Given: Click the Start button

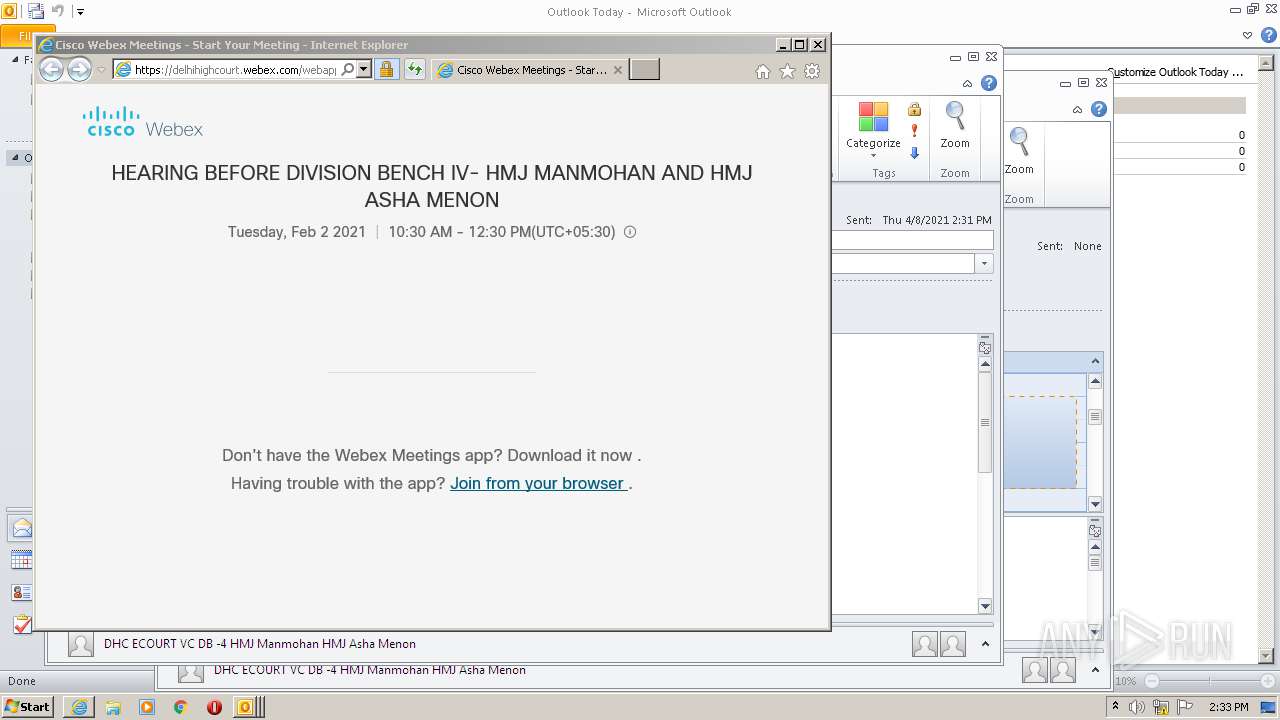Looking at the screenshot, I should coord(27,706).
